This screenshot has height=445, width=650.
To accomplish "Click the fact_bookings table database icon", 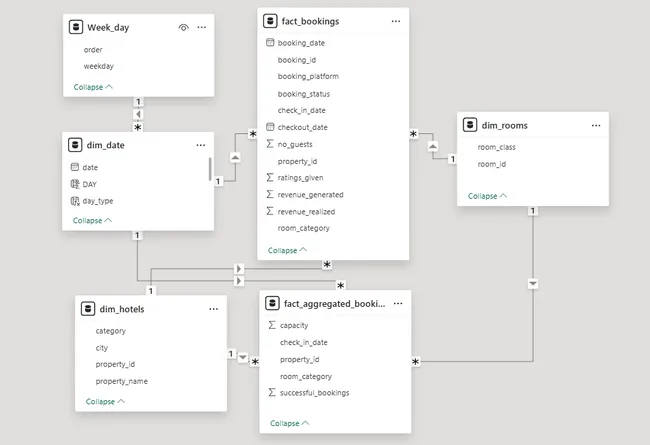I will coord(270,21).
